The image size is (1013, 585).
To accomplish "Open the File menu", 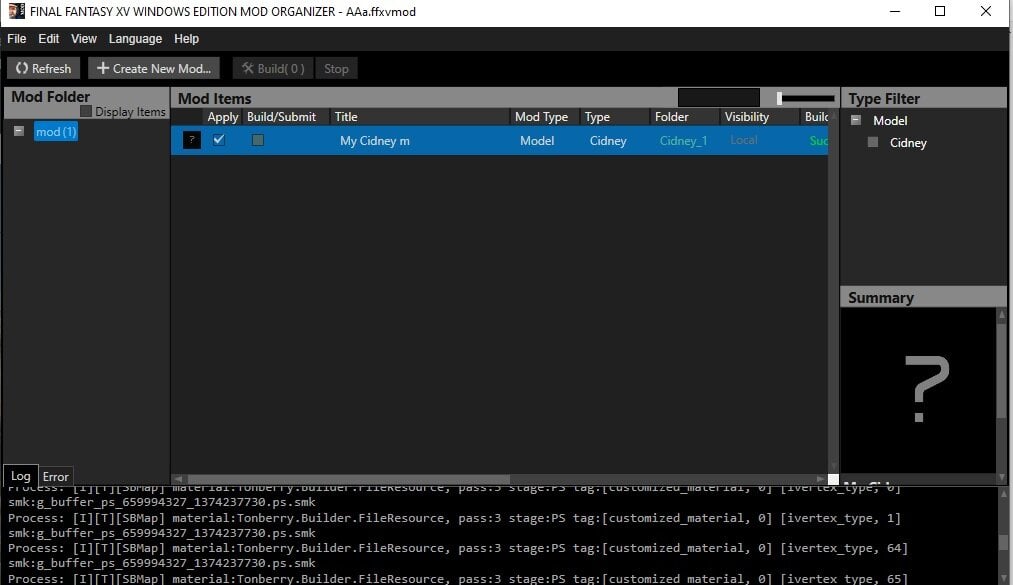I will pos(17,39).
